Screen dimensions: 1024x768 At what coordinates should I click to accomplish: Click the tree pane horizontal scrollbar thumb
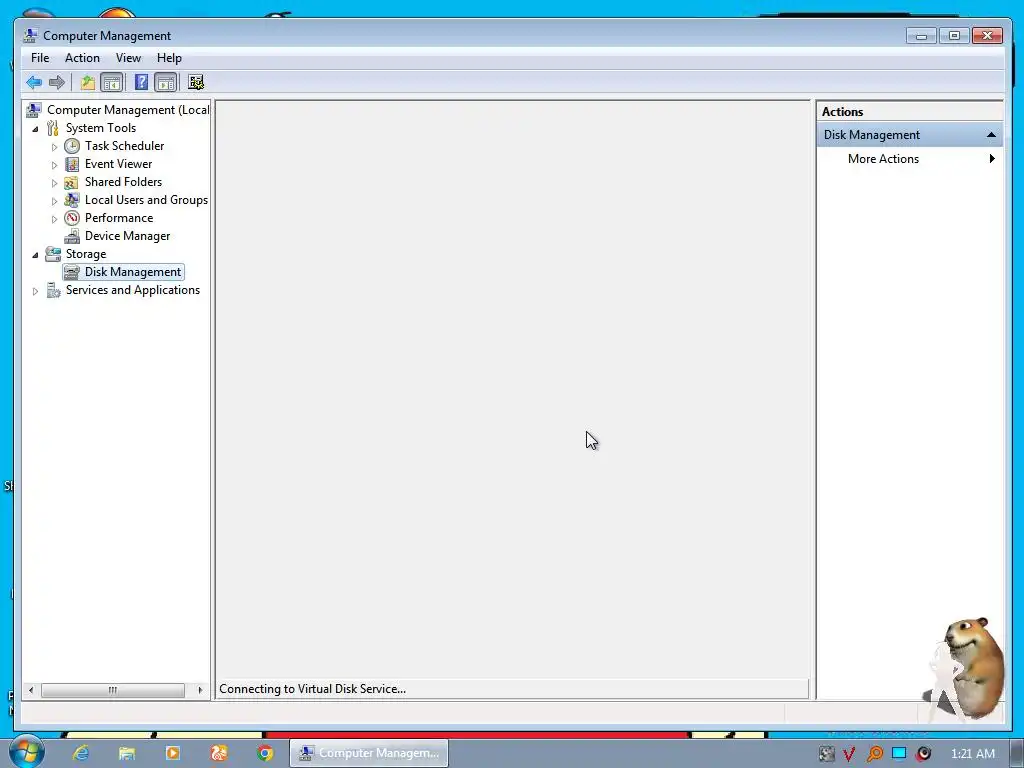pos(113,690)
